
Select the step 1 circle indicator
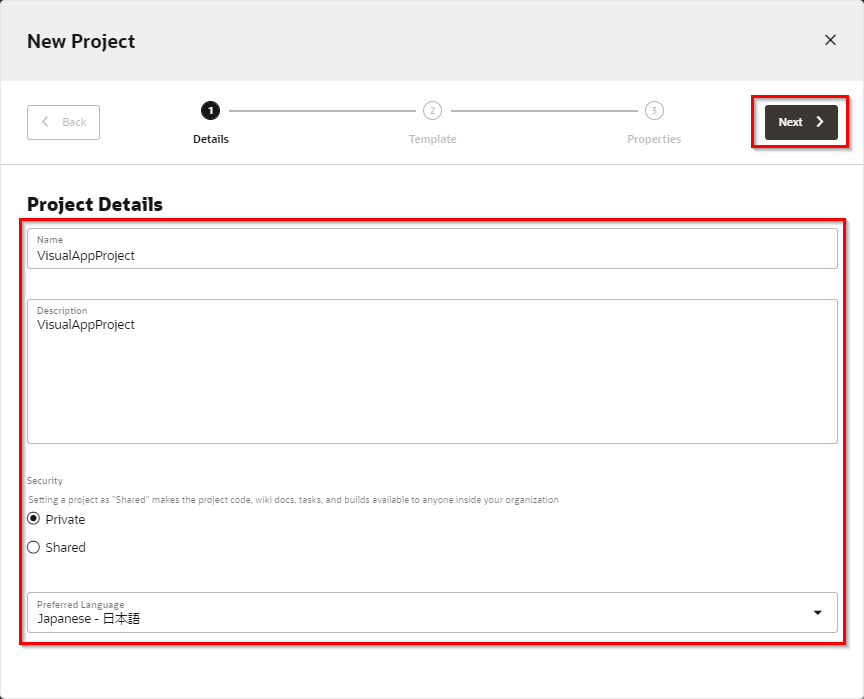[210, 110]
